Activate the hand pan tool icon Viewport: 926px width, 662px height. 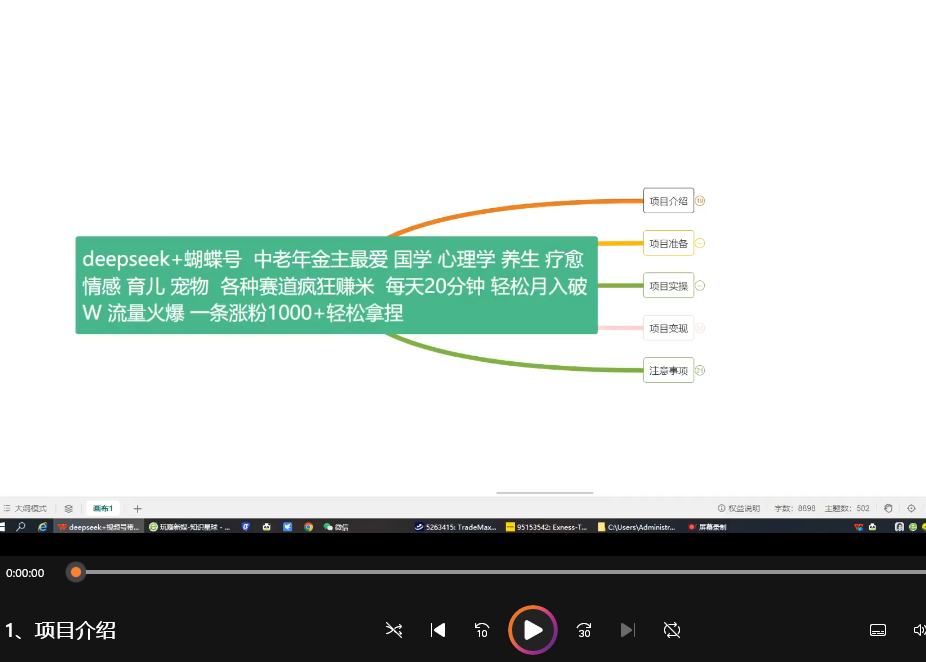coord(888,508)
